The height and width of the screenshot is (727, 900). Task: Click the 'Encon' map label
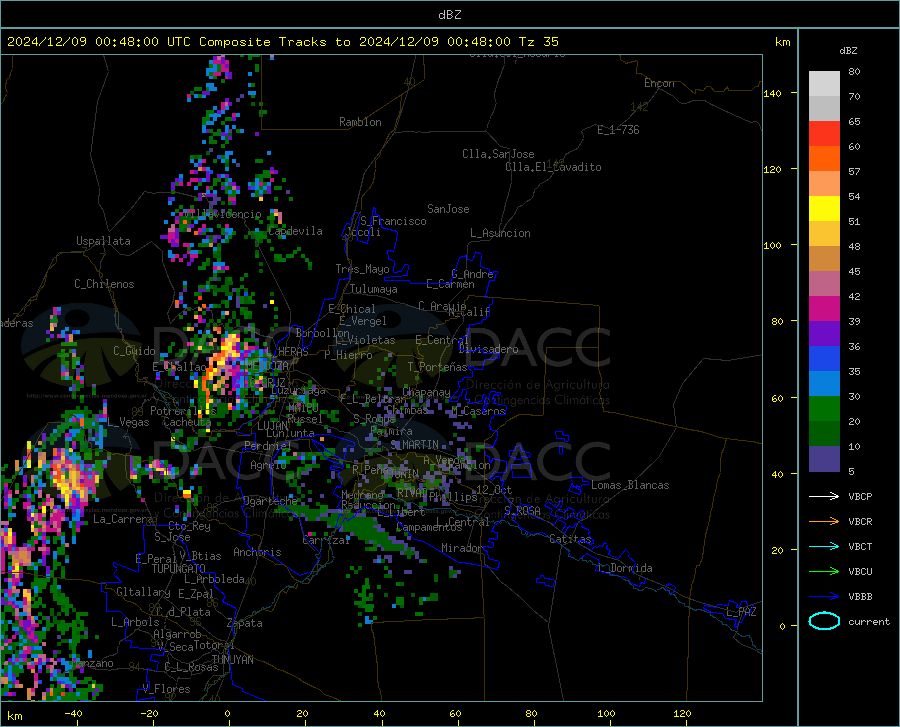pyautogui.click(x=659, y=83)
